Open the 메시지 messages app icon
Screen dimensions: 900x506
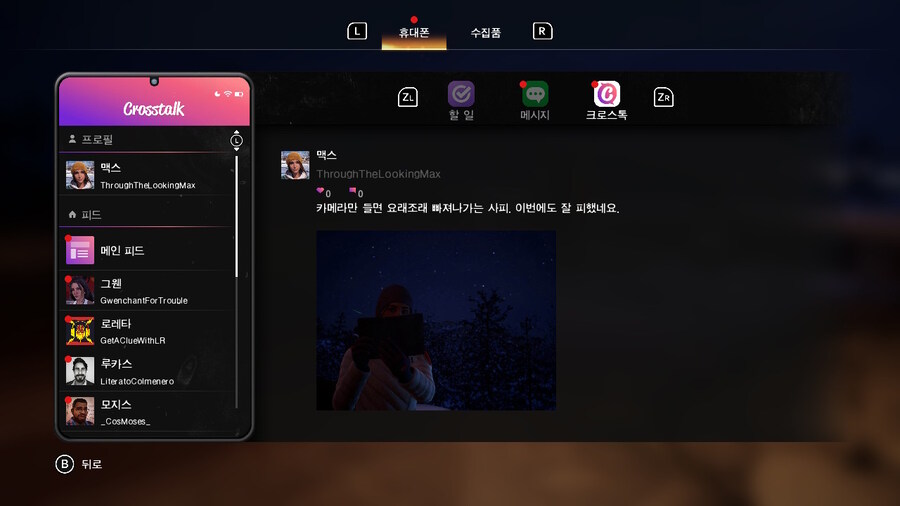535,94
